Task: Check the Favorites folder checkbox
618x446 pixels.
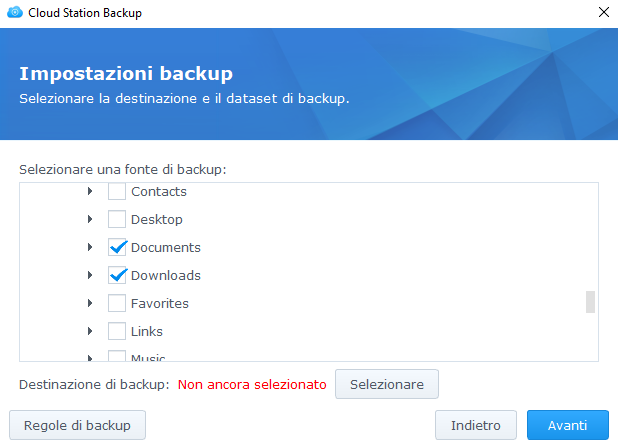Action: pos(117,303)
